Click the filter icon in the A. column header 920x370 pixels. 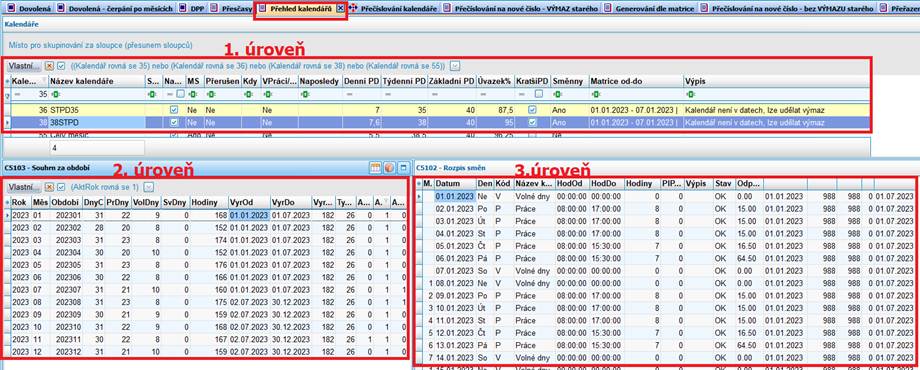pyautogui.click(x=384, y=202)
